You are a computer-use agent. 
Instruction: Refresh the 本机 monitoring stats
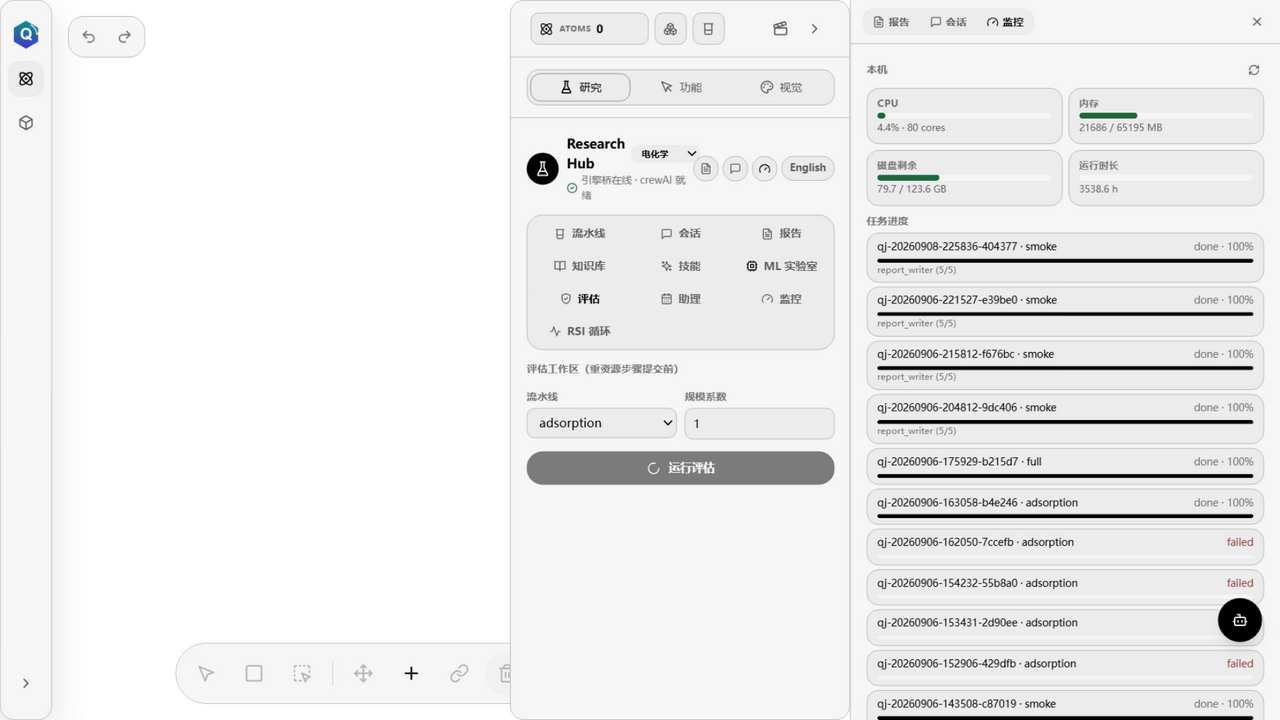(x=1254, y=70)
